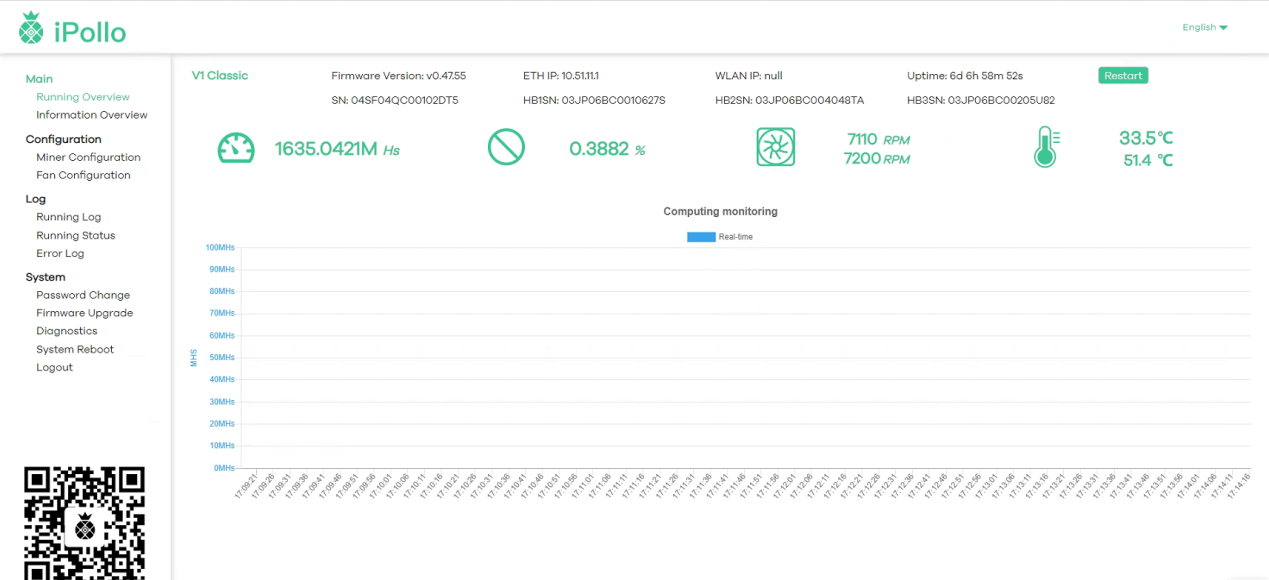This screenshot has height=580, width=1269.
Task: Navigate to Firmware Upgrade
Action: 84,313
